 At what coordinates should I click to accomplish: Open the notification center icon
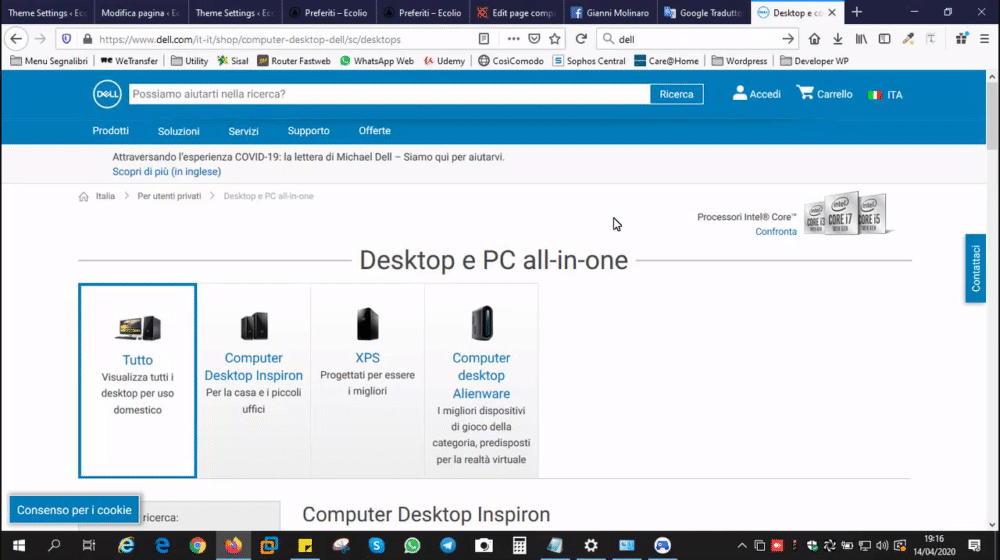[974, 545]
